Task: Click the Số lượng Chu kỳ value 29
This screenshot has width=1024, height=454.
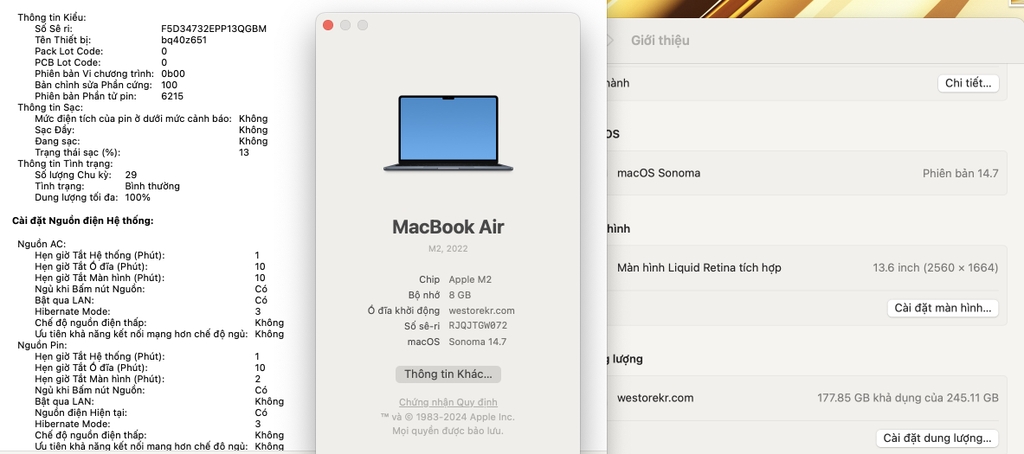Action: pos(131,175)
